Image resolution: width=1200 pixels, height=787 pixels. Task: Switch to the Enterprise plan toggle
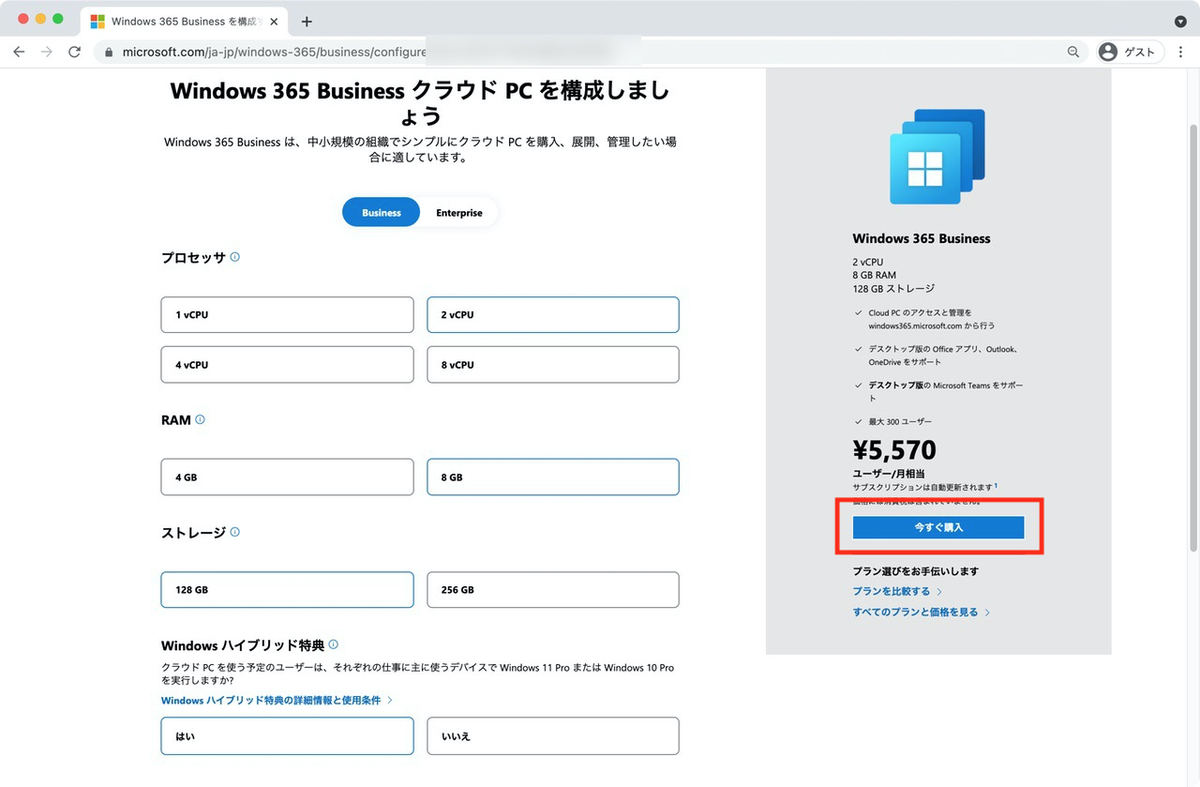pyautogui.click(x=459, y=212)
